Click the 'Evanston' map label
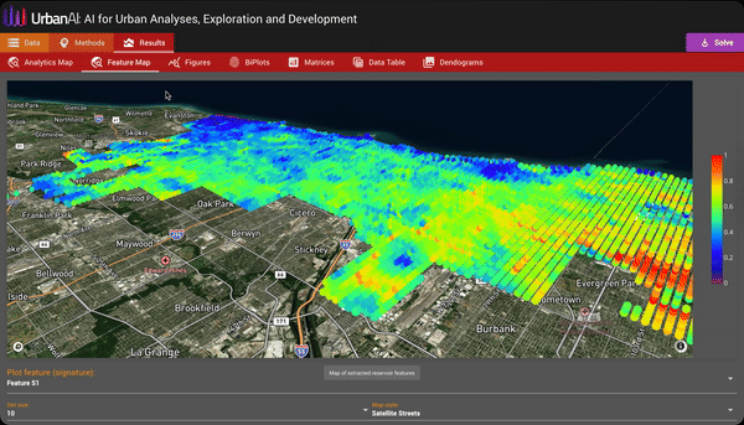The image size is (744, 425). click(x=178, y=115)
